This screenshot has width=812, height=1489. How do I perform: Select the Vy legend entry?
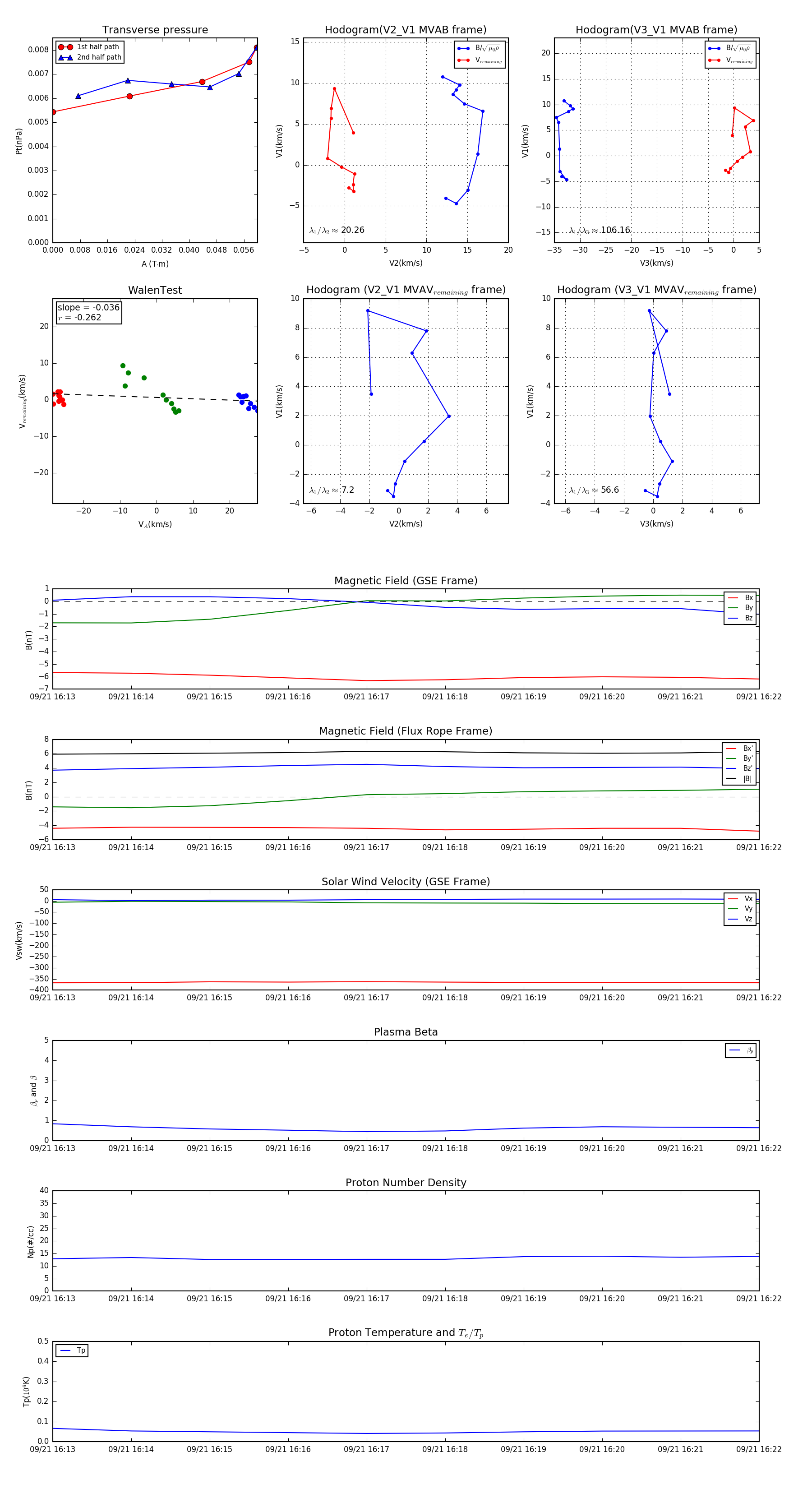click(x=740, y=909)
